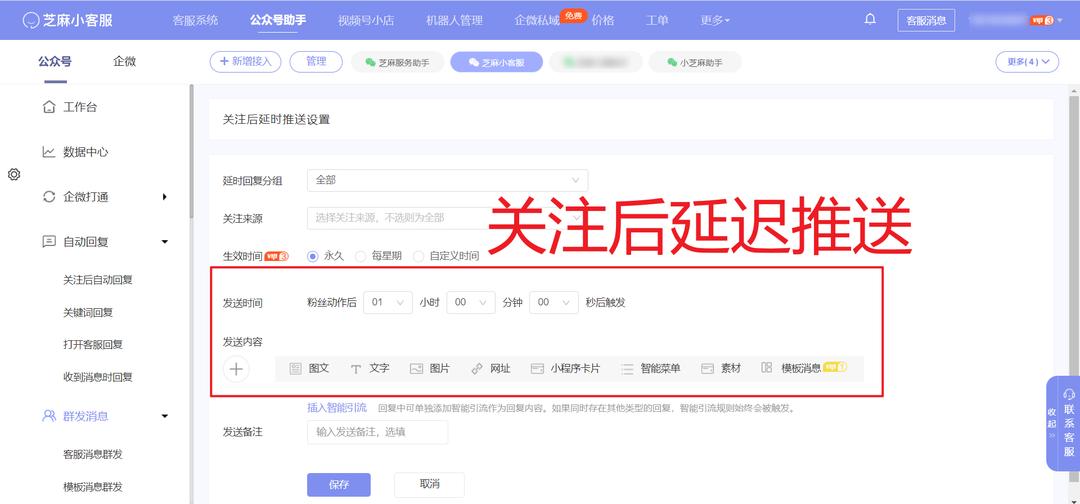Click the settings gear icon at left edge
This screenshot has width=1080, height=504.
(14, 174)
